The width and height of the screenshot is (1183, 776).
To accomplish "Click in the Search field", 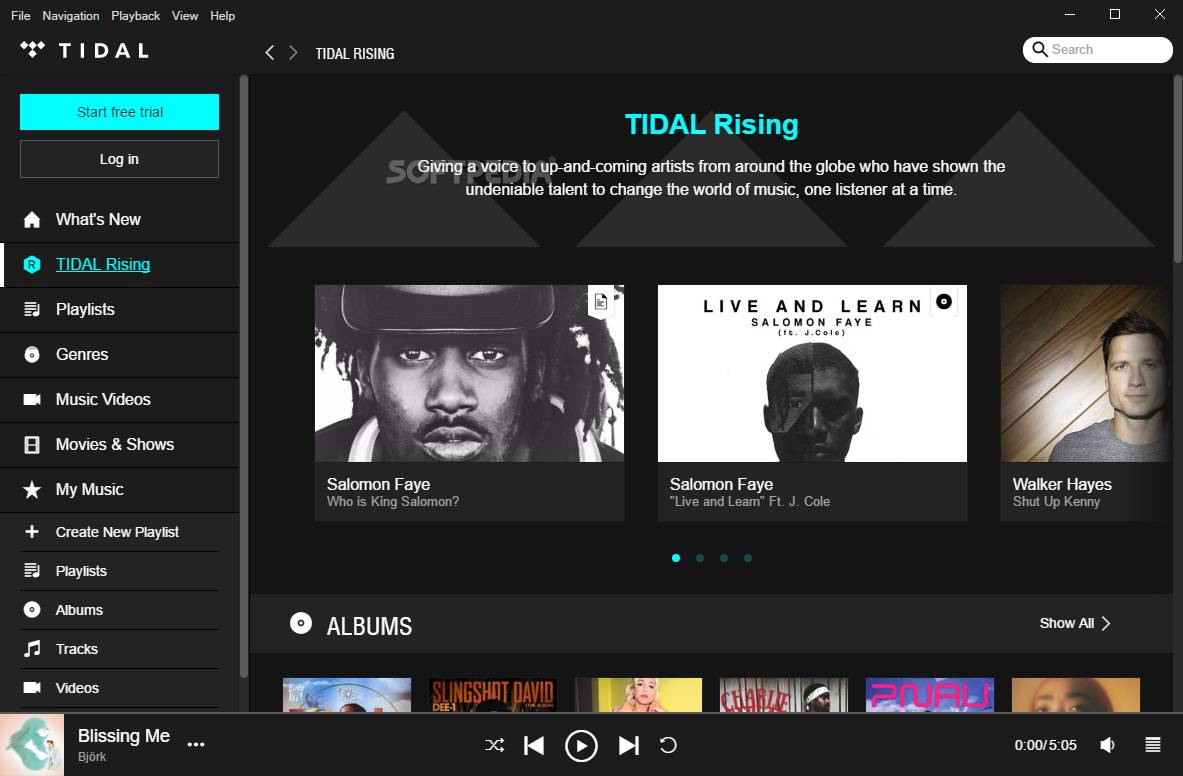I will [1098, 50].
